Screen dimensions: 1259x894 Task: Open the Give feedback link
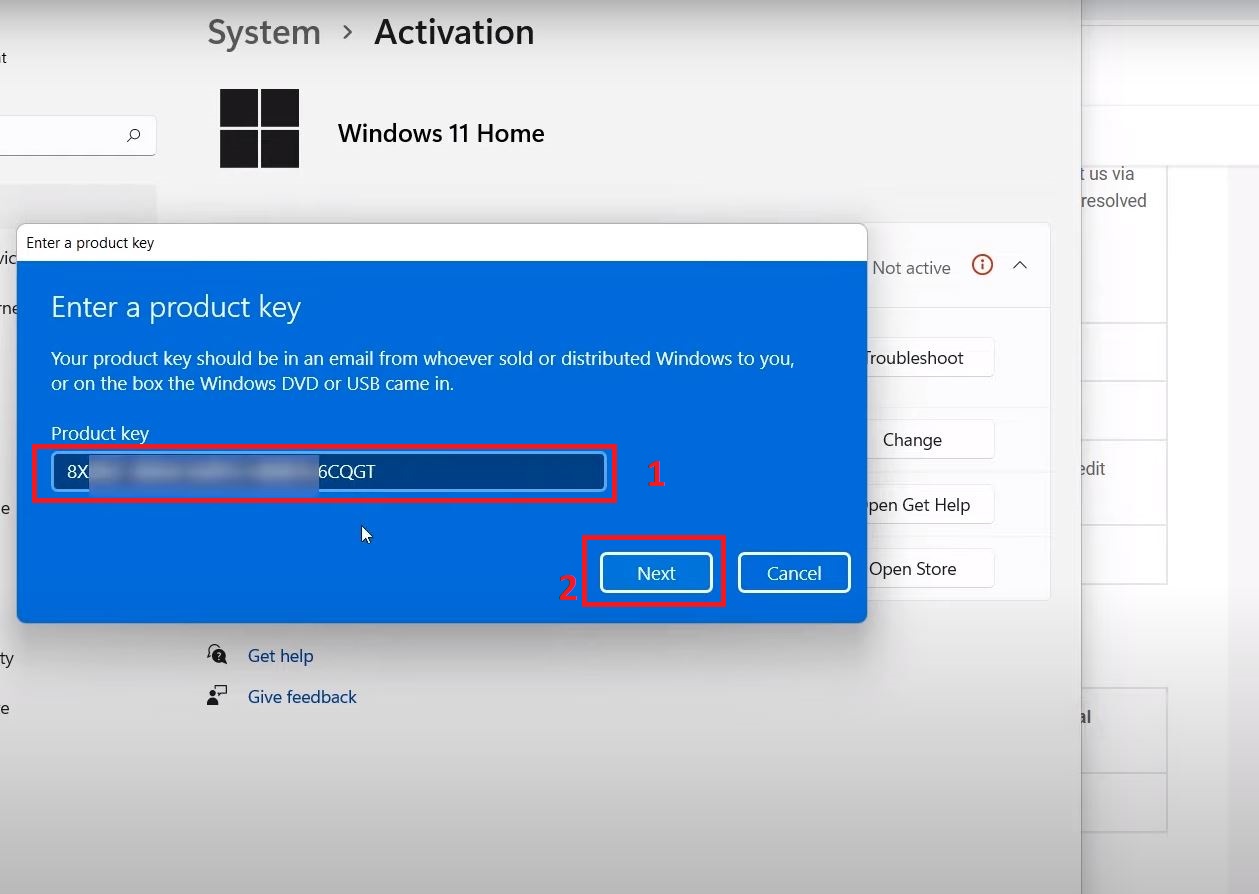302,697
